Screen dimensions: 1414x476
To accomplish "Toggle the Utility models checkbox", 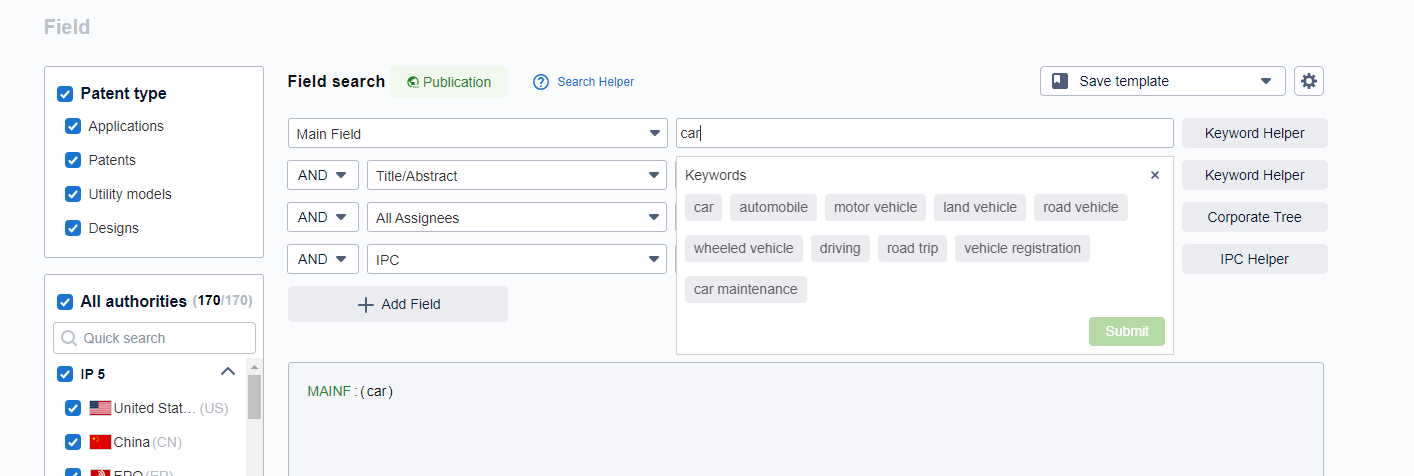I will [73, 194].
